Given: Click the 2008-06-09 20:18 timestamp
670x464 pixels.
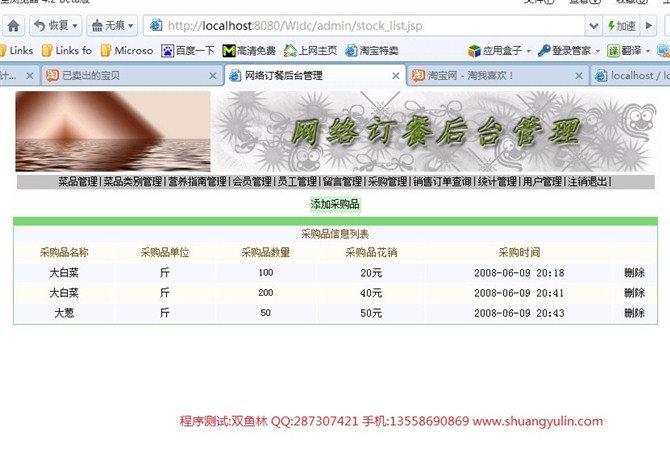Looking at the screenshot, I should click(x=519, y=273).
